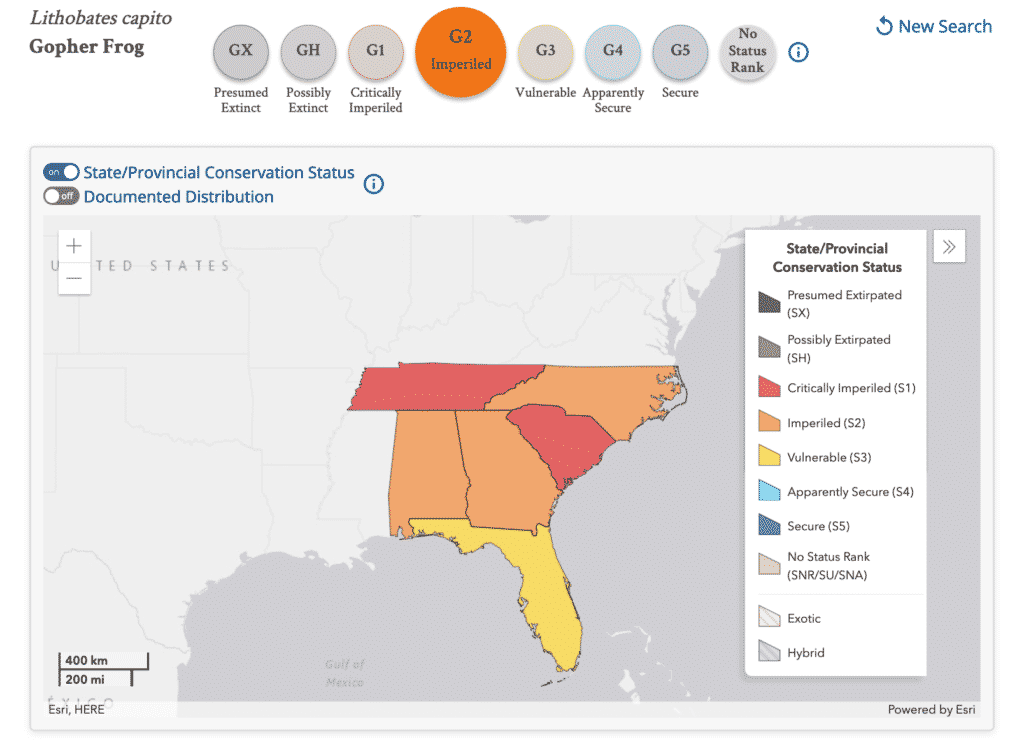The height and width of the screenshot is (741, 1024).
Task: Collapse the legend panel with double chevron
Action: (949, 247)
